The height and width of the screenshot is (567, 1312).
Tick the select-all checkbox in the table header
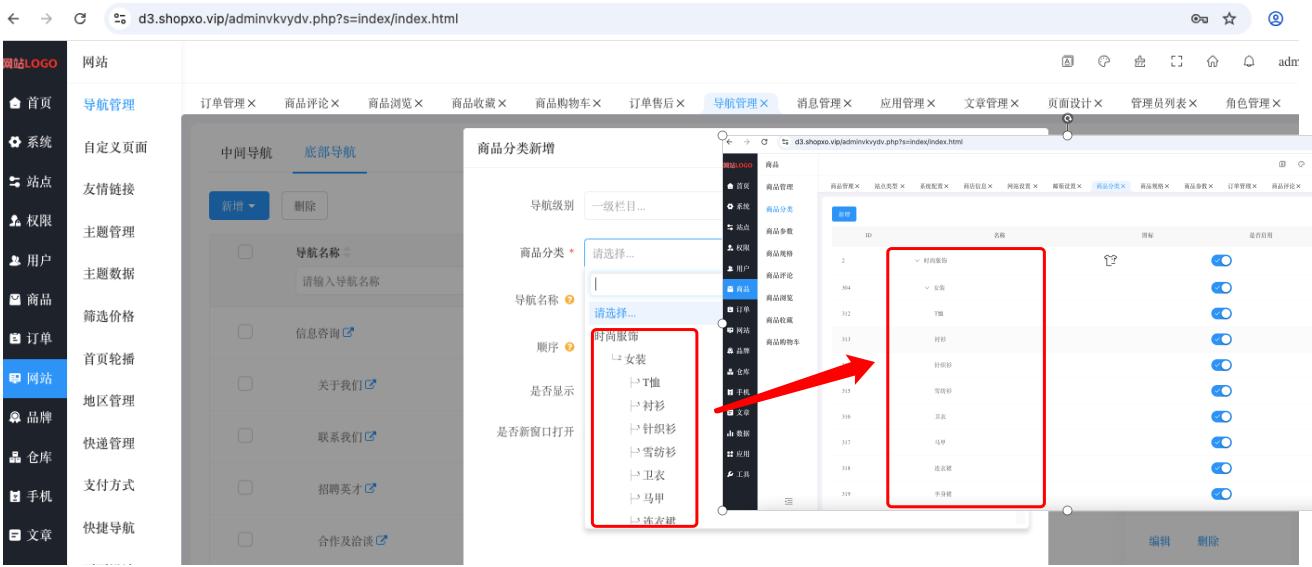(x=245, y=251)
